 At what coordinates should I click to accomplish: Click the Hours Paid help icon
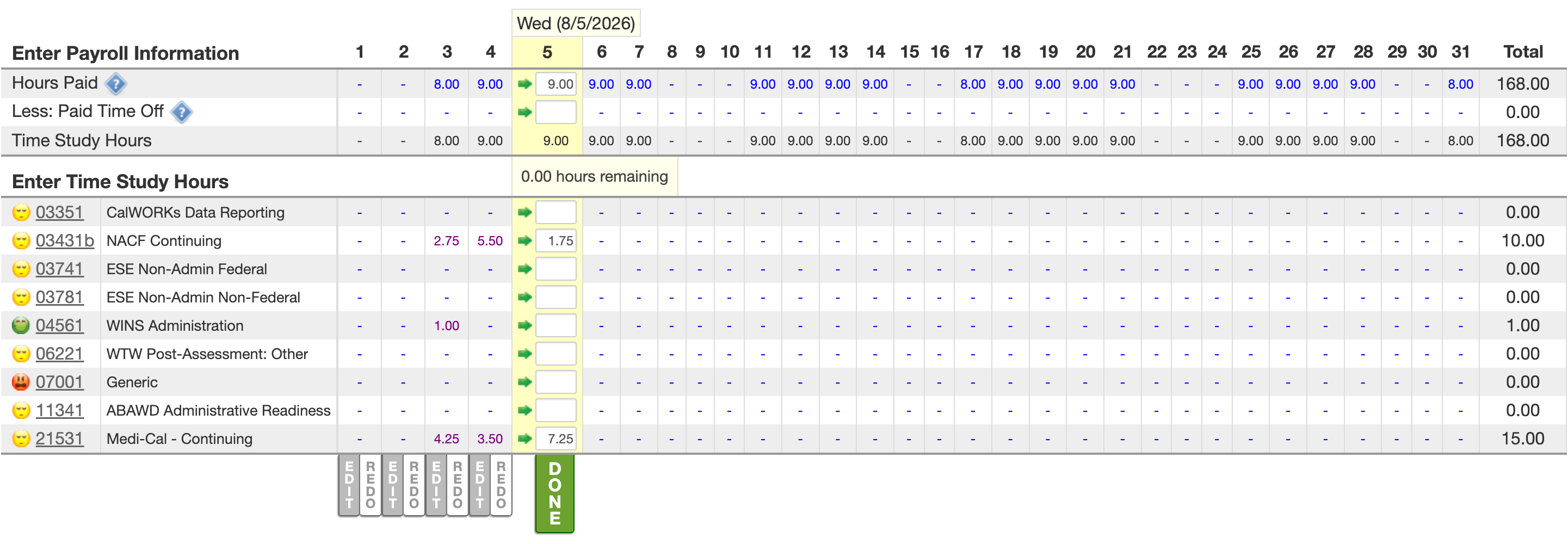tap(116, 84)
